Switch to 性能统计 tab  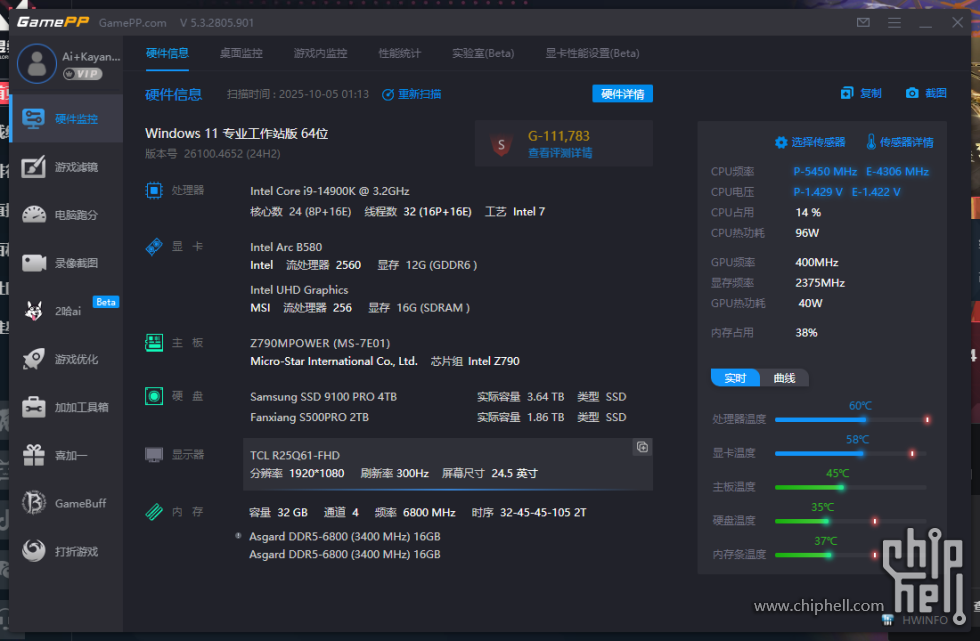pyautogui.click(x=399, y=53)
